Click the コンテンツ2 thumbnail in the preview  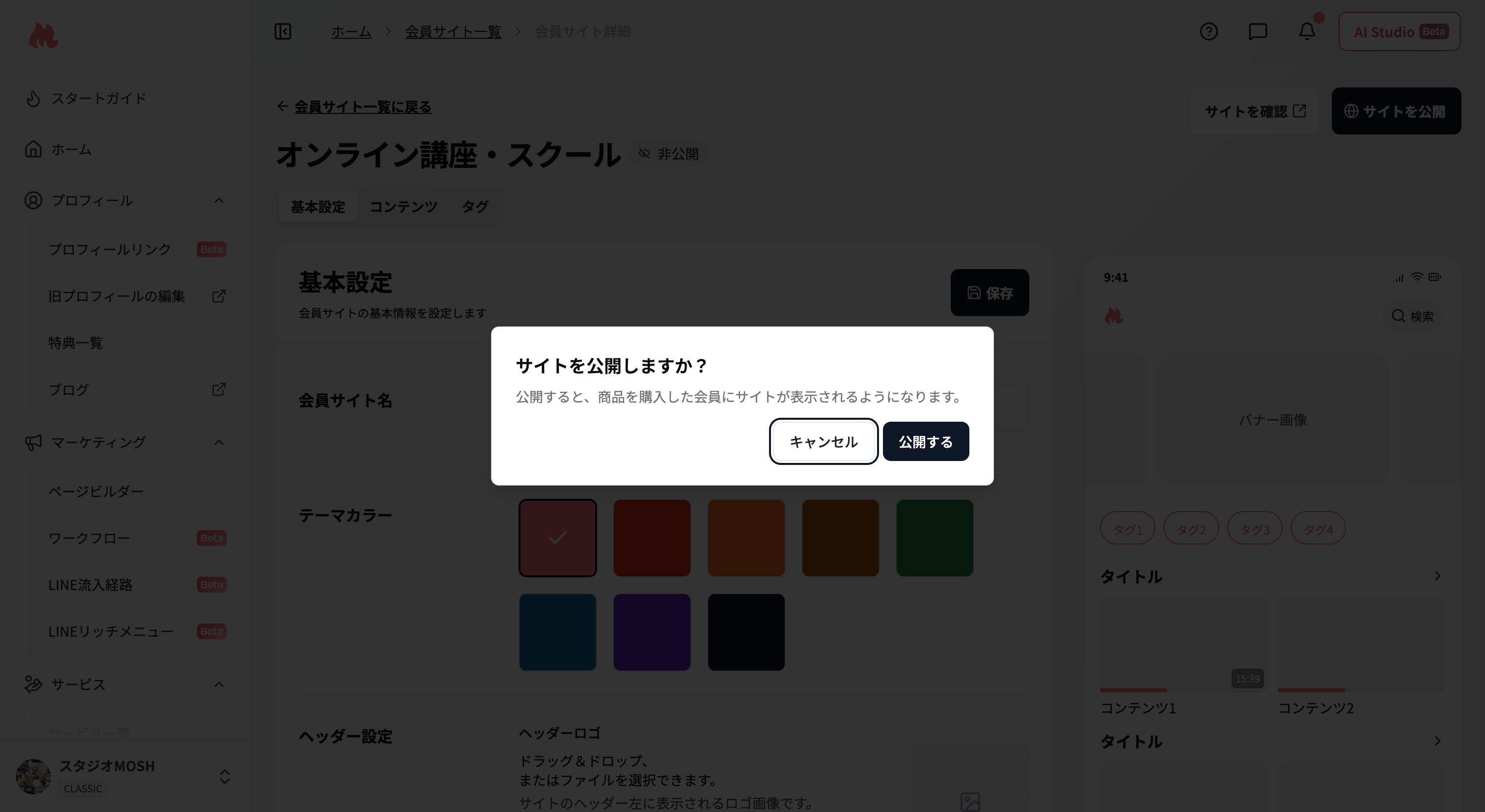pyautogui.click(x=1361, y=644)
